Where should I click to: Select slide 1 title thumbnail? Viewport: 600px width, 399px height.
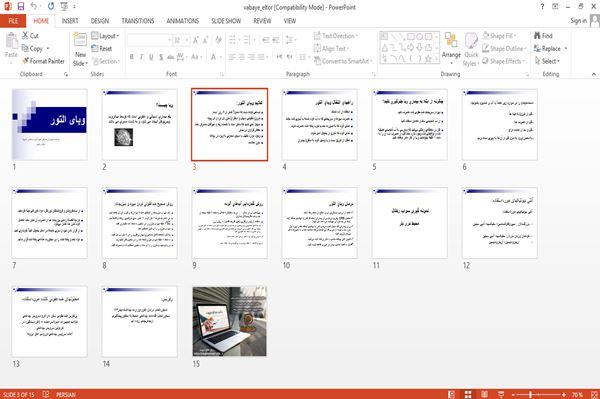click(x=49, y=124)
